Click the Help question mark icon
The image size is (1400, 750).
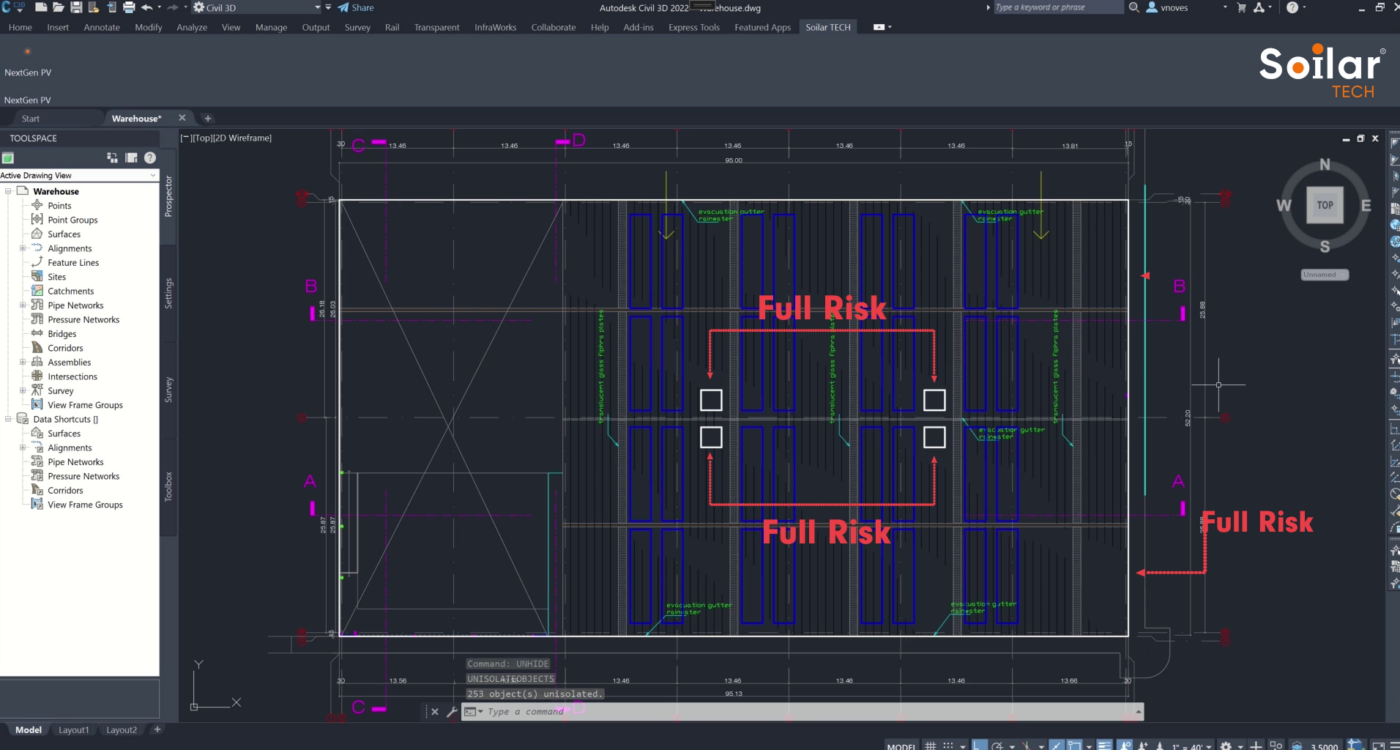tap(1292, 7)
